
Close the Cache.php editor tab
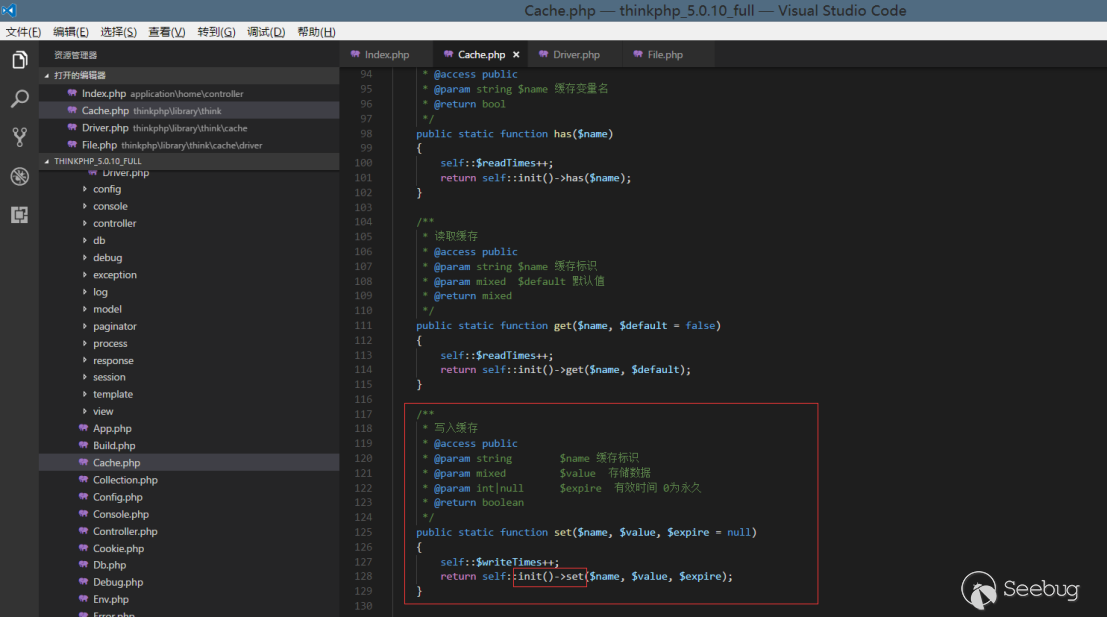[x=516, y=54]
